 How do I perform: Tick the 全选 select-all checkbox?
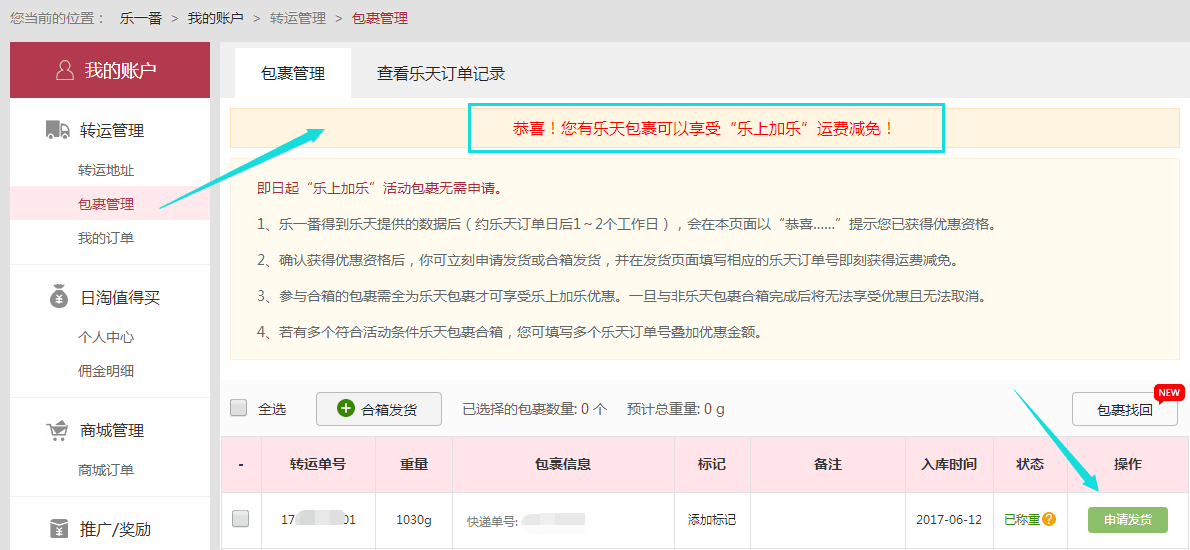click(239, 408)
